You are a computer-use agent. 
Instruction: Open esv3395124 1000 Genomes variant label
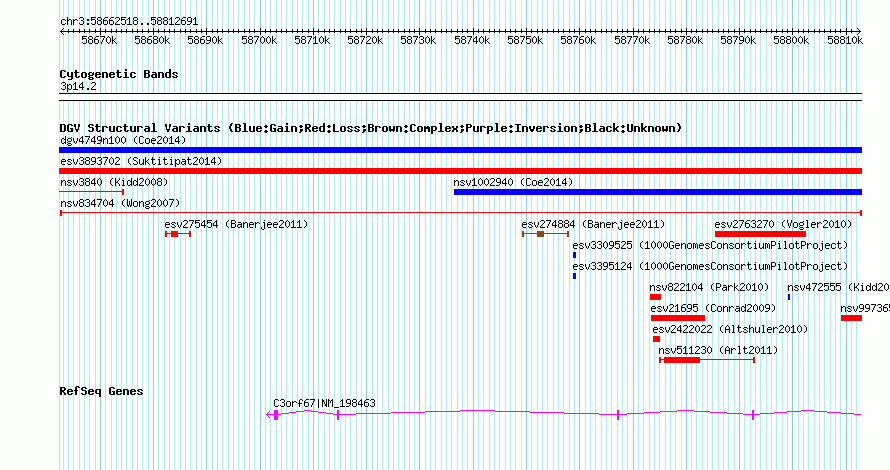tap(710, 266)
